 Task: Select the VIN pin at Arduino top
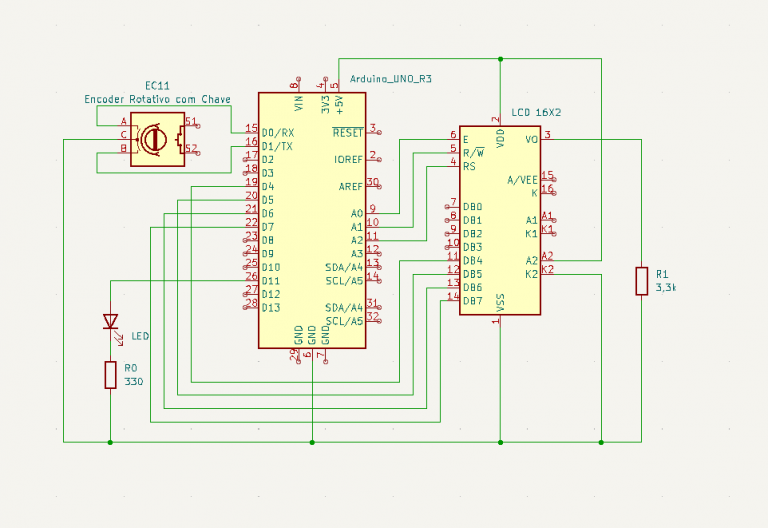298,100
